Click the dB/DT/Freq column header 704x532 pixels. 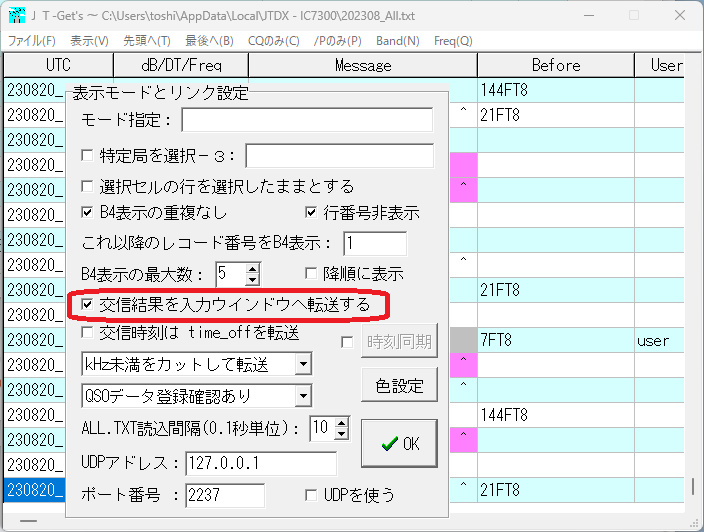[x=181, y=65]
